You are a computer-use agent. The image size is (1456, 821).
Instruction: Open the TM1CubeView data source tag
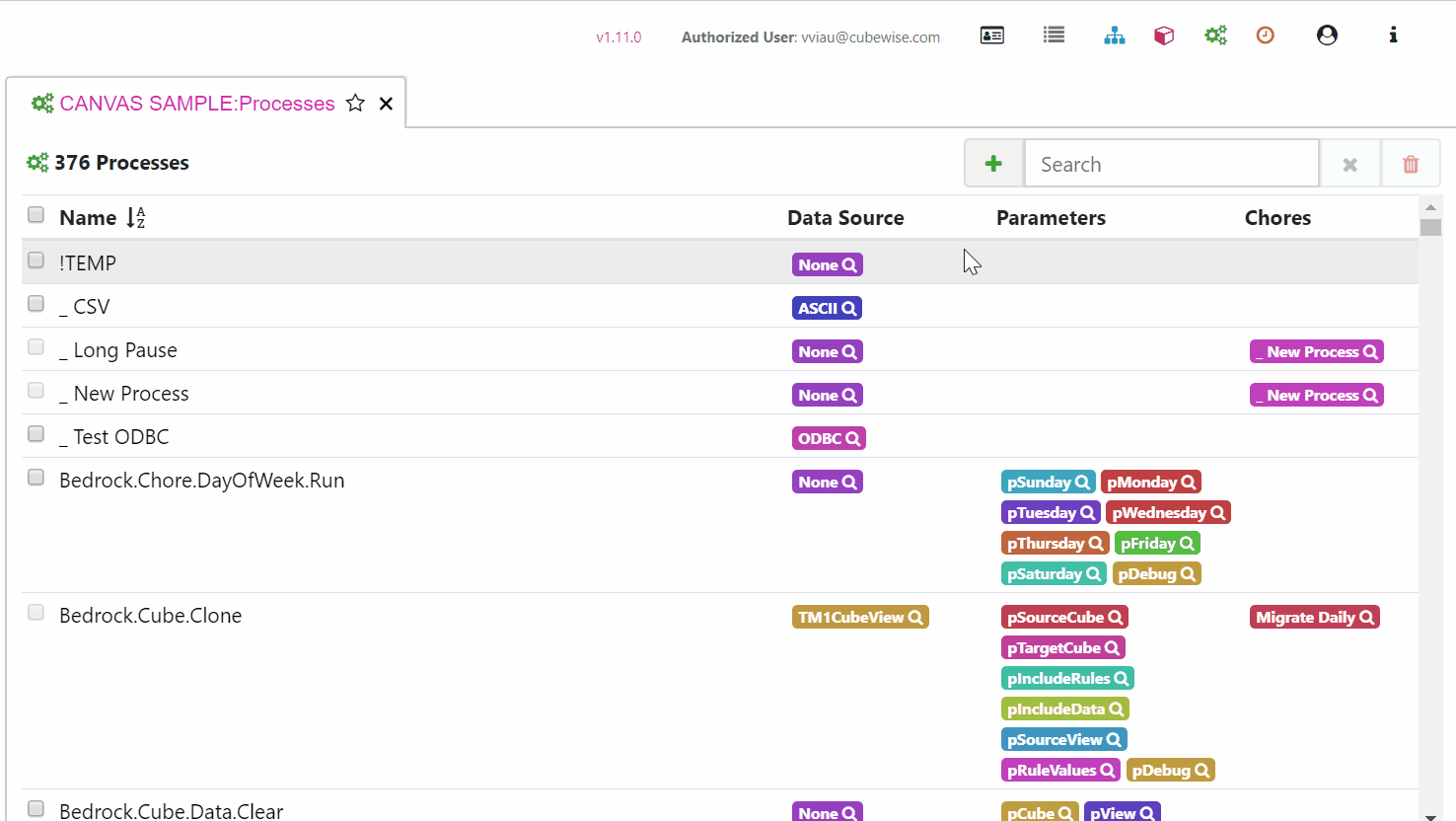(x=860, y=618)
